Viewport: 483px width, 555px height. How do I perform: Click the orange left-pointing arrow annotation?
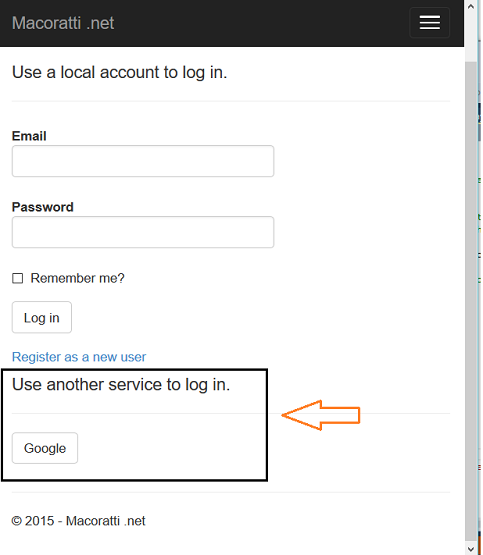click(x=321, y=415)
